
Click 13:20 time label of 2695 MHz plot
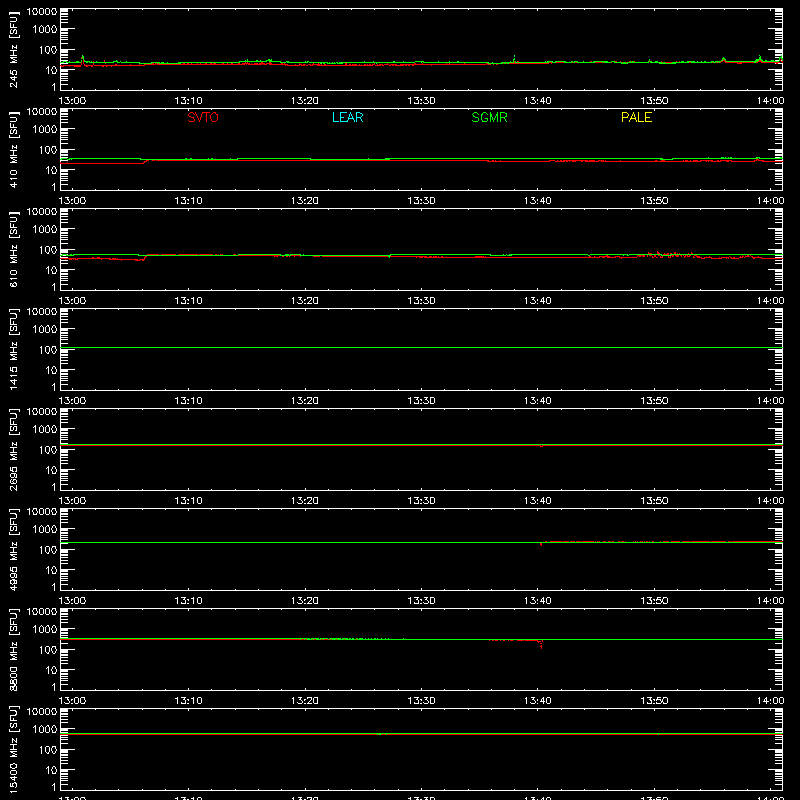305,501
